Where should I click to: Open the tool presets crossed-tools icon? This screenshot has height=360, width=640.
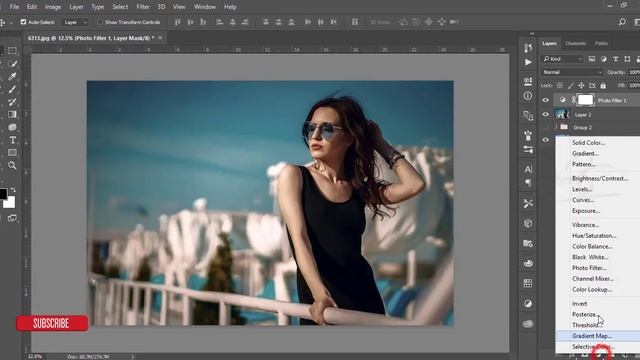pos(528,203)
